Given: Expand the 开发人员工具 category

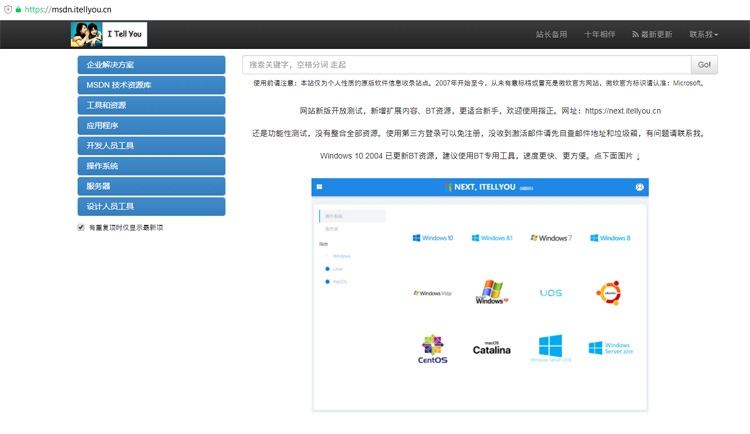Looking at the screenshot, I should pos(151,145).
